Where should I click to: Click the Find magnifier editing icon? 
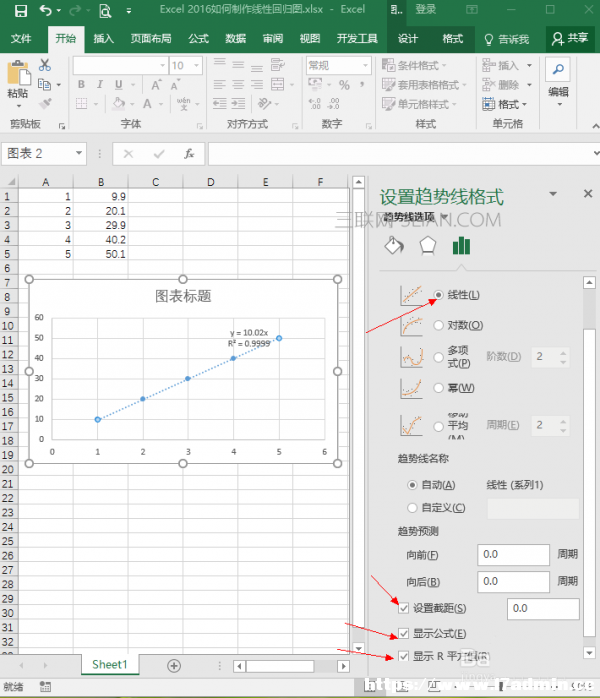[558, 69]
